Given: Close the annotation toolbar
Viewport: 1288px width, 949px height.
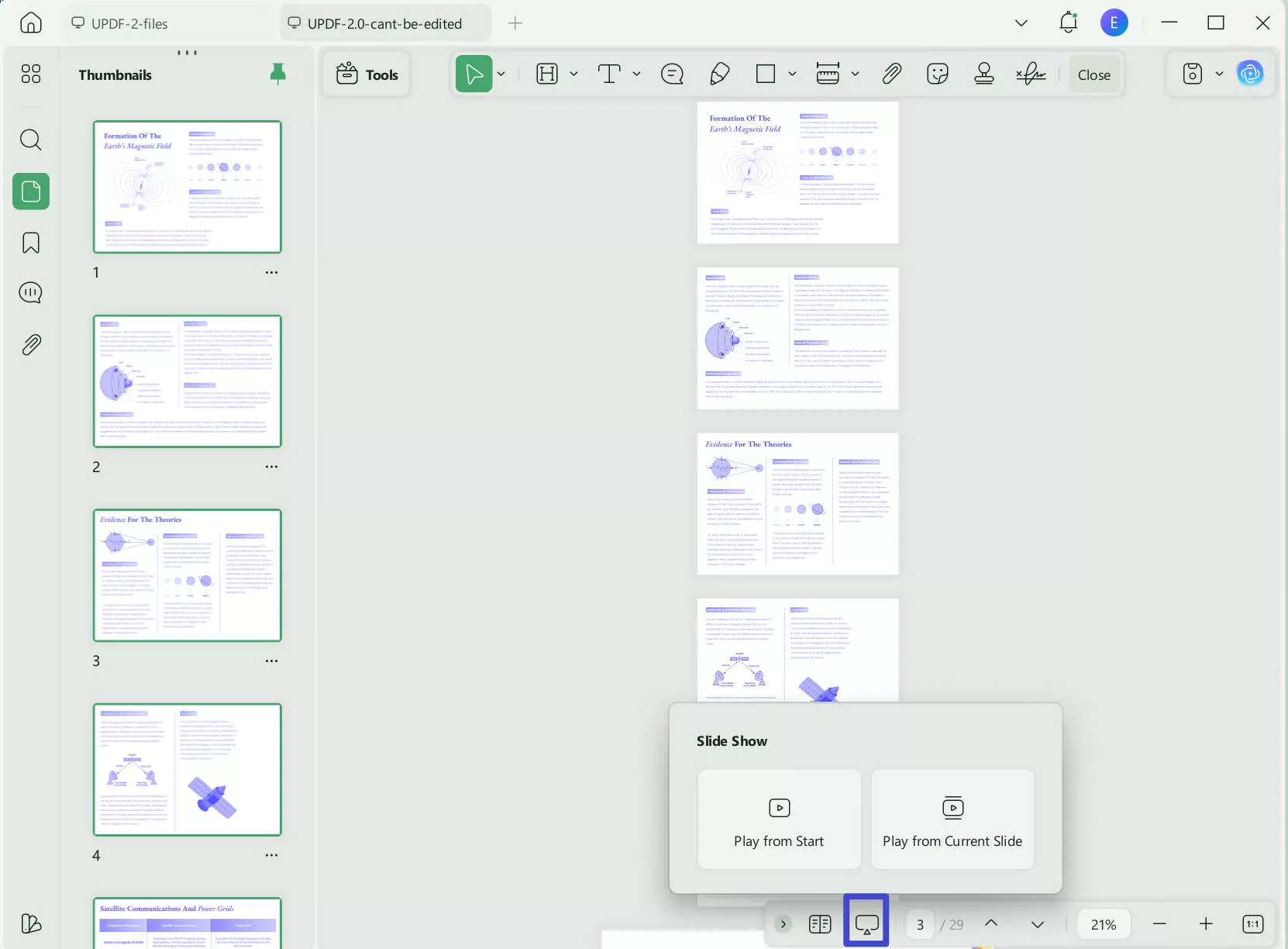Looking at the screenshot, I should coord(1093,74).
